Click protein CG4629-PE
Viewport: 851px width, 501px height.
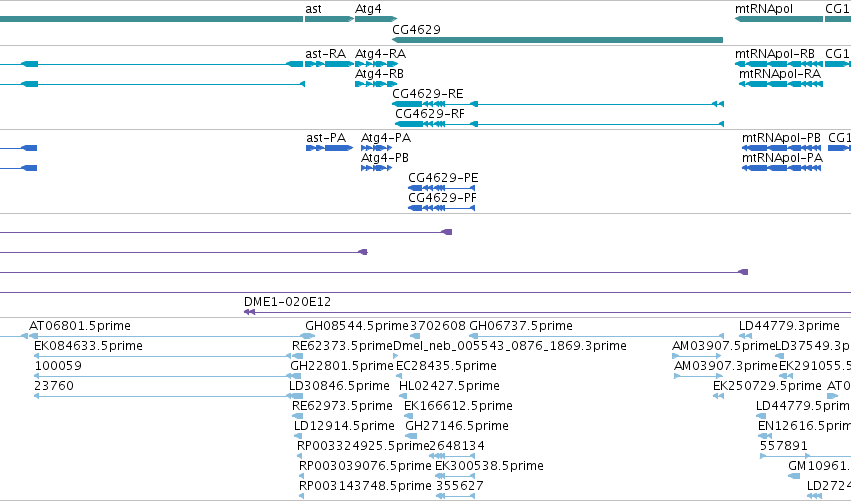pos(441,188)
